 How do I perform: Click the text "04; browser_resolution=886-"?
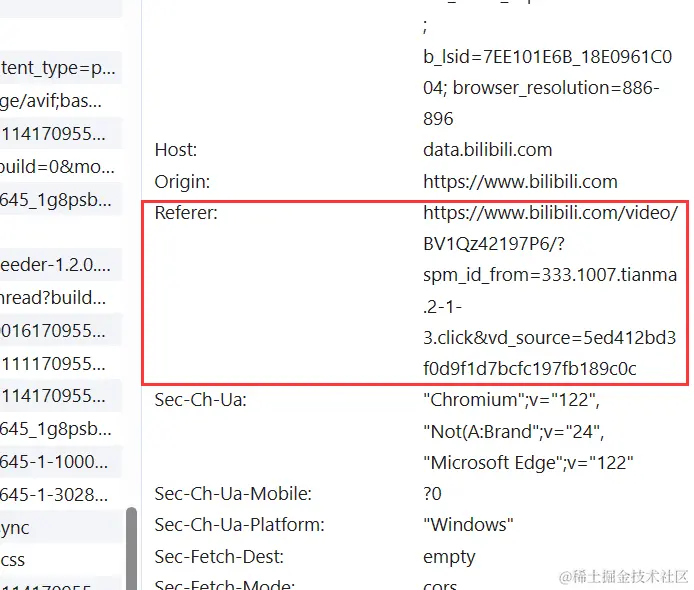(x=541, y=88)
